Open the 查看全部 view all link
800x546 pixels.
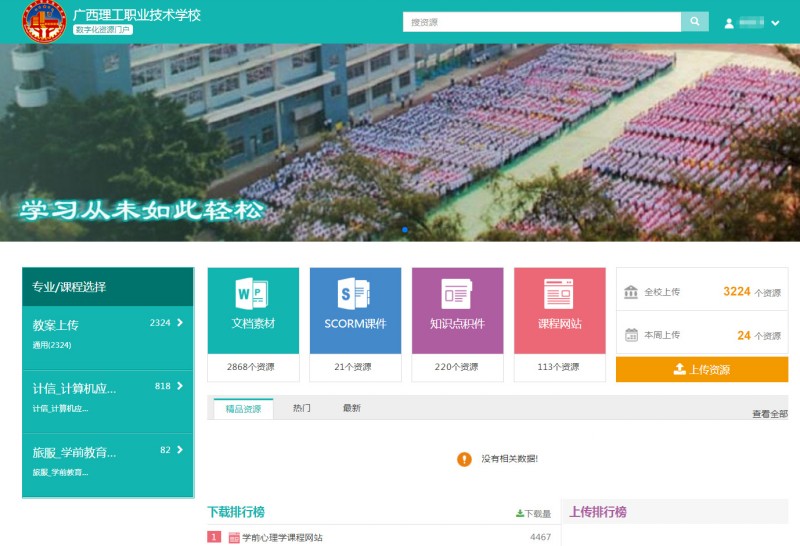[x=769, y=413]
